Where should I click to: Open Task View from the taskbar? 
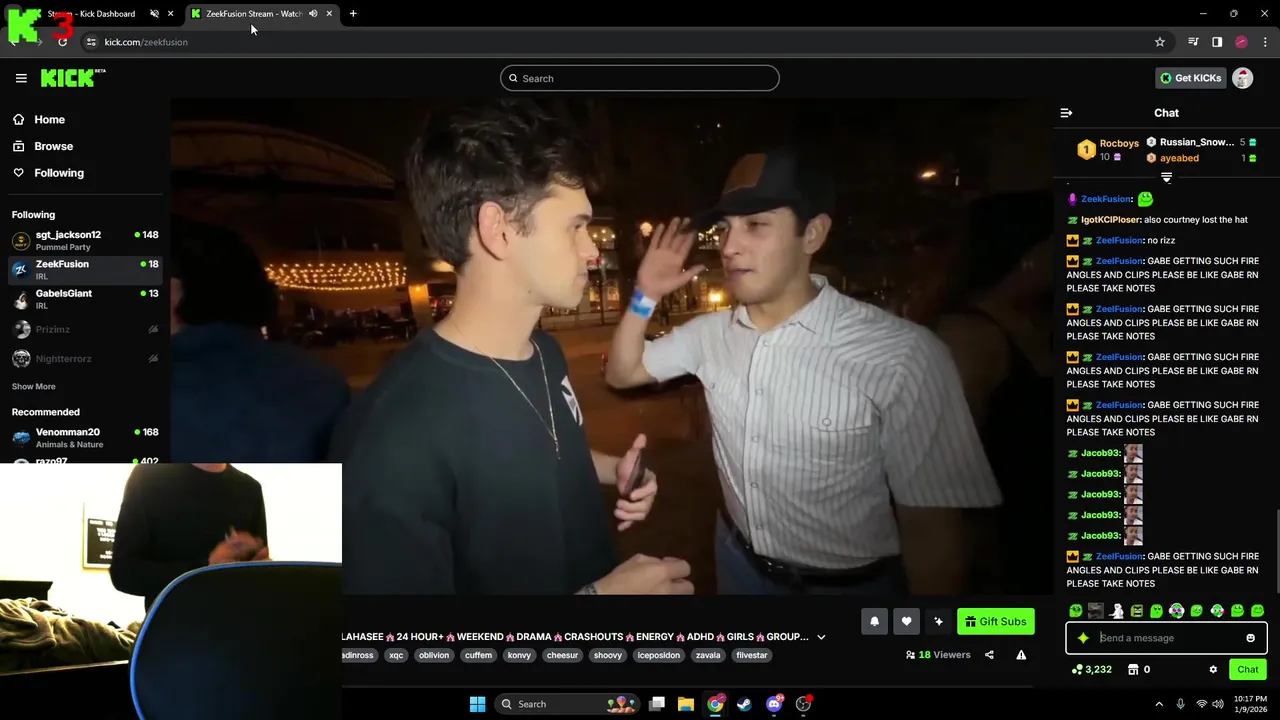pyautogui.click(x=657, y=704)
